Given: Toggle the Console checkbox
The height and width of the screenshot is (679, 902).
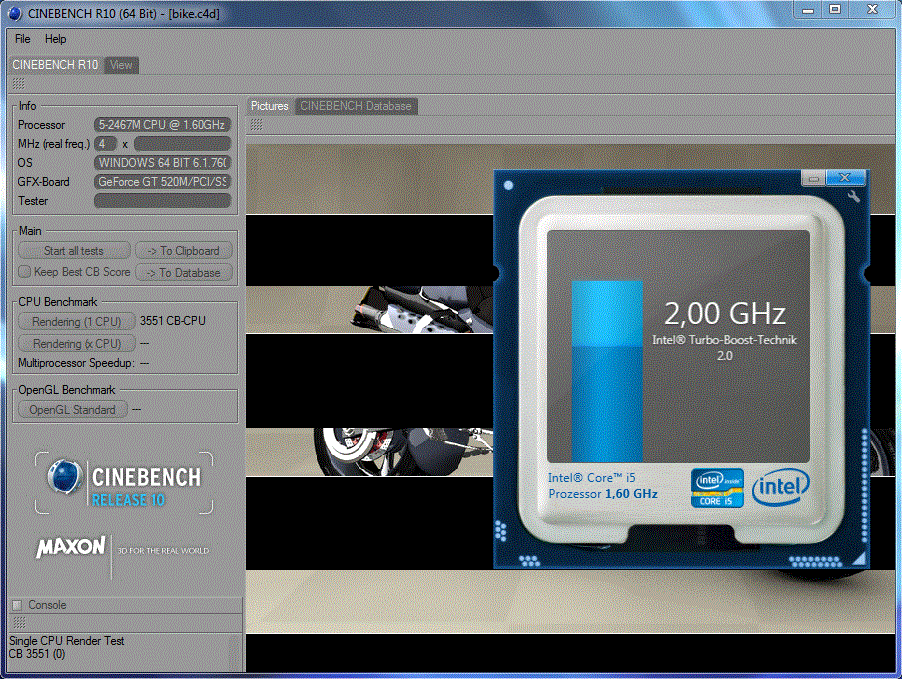Looking at the screenshot, I should point(17,605).
